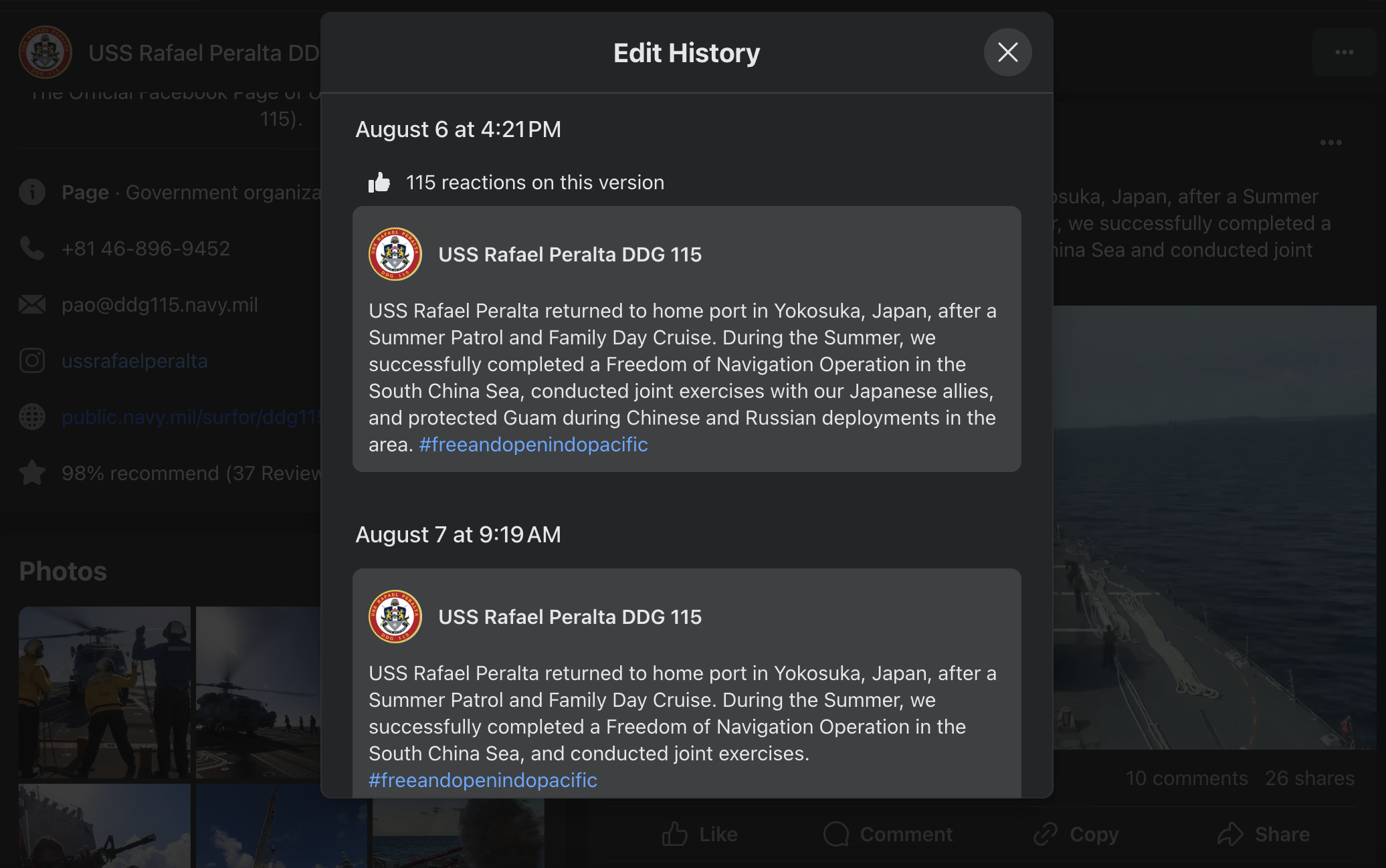The image size is (1386, 868).
Task: View 26 shares on the post
Action: point(1310,778)
